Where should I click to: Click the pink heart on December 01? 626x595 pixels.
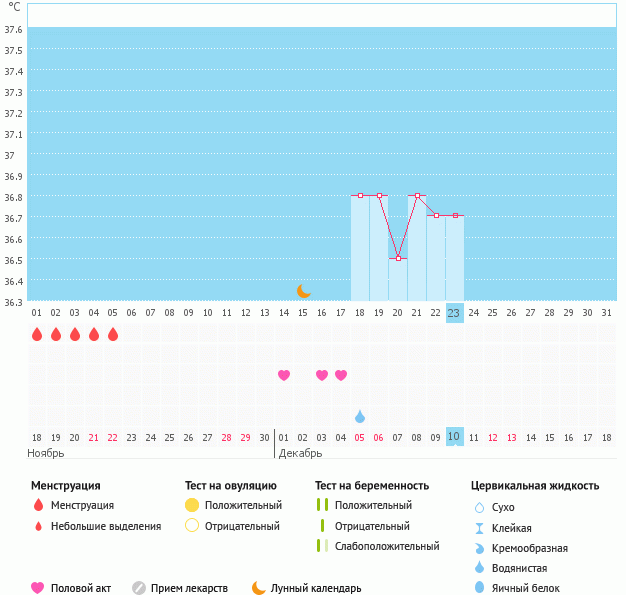pos(284,375)
